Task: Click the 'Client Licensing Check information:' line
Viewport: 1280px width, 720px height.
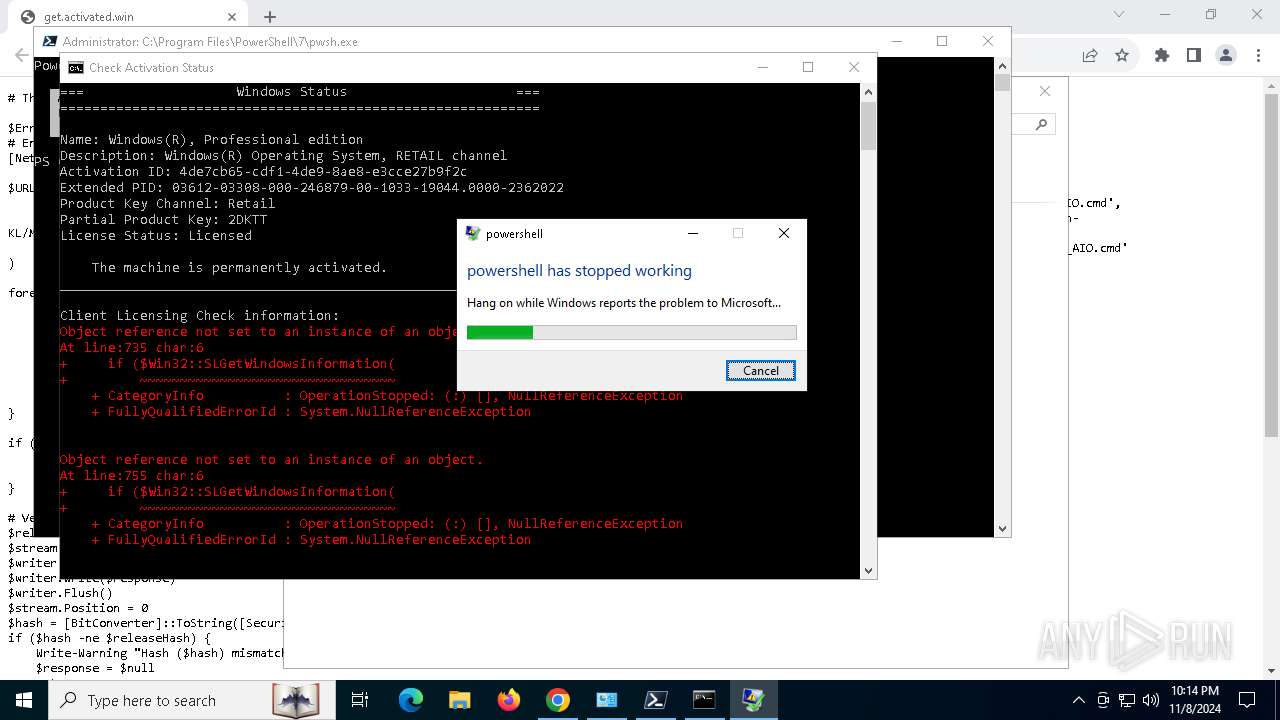Action: pos(200,316)
